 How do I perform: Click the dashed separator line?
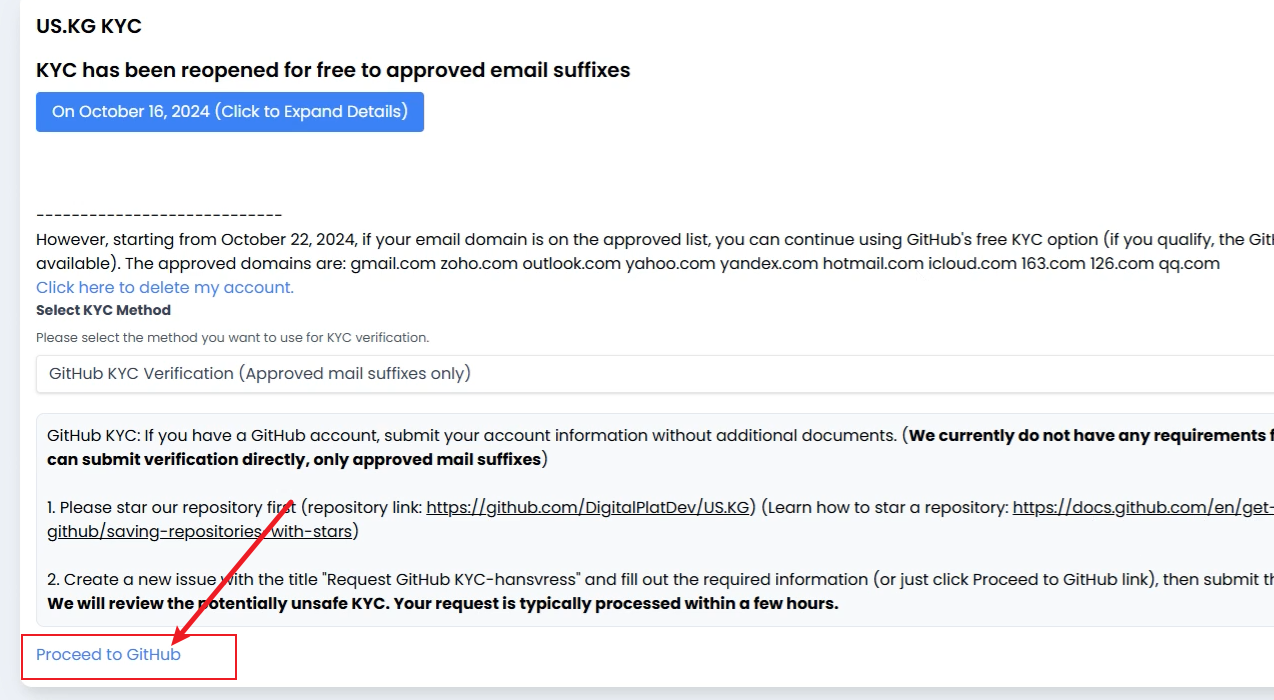click(159, 215)
